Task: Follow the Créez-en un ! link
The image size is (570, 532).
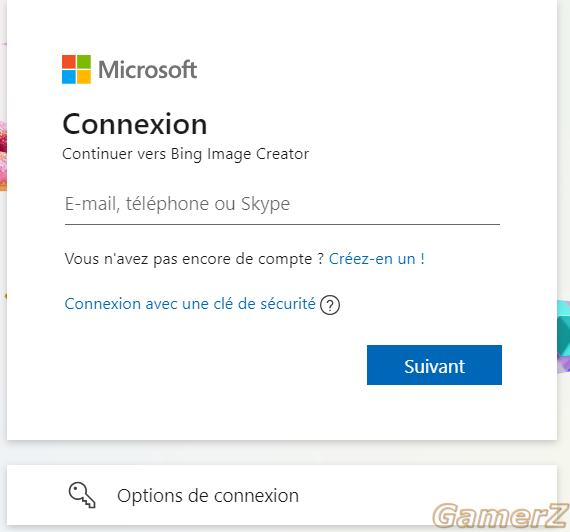Action: (377, 259)
